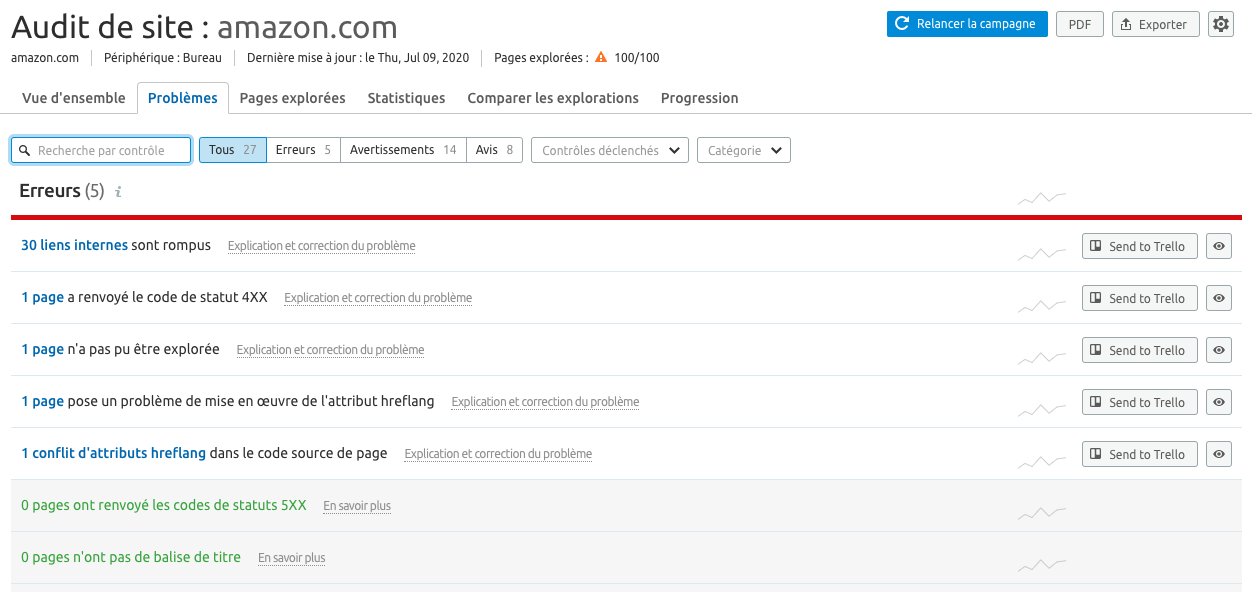Click trend sparkline in Erreurs header

[x=1042, y=198]
